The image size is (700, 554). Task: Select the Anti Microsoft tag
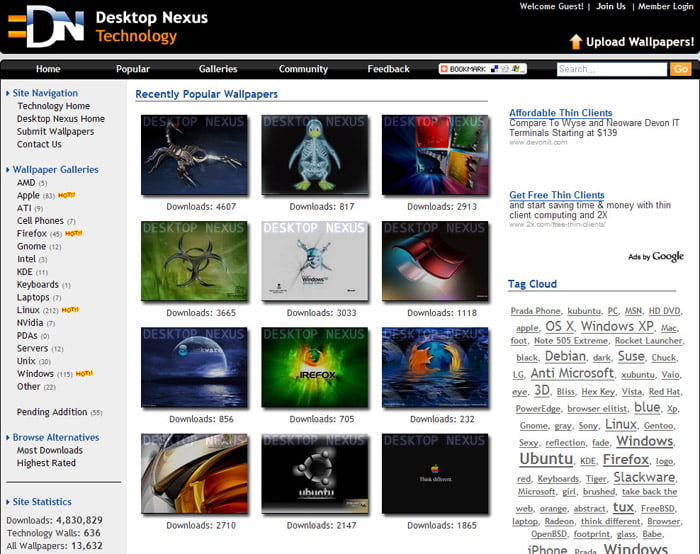click(572, 373)
